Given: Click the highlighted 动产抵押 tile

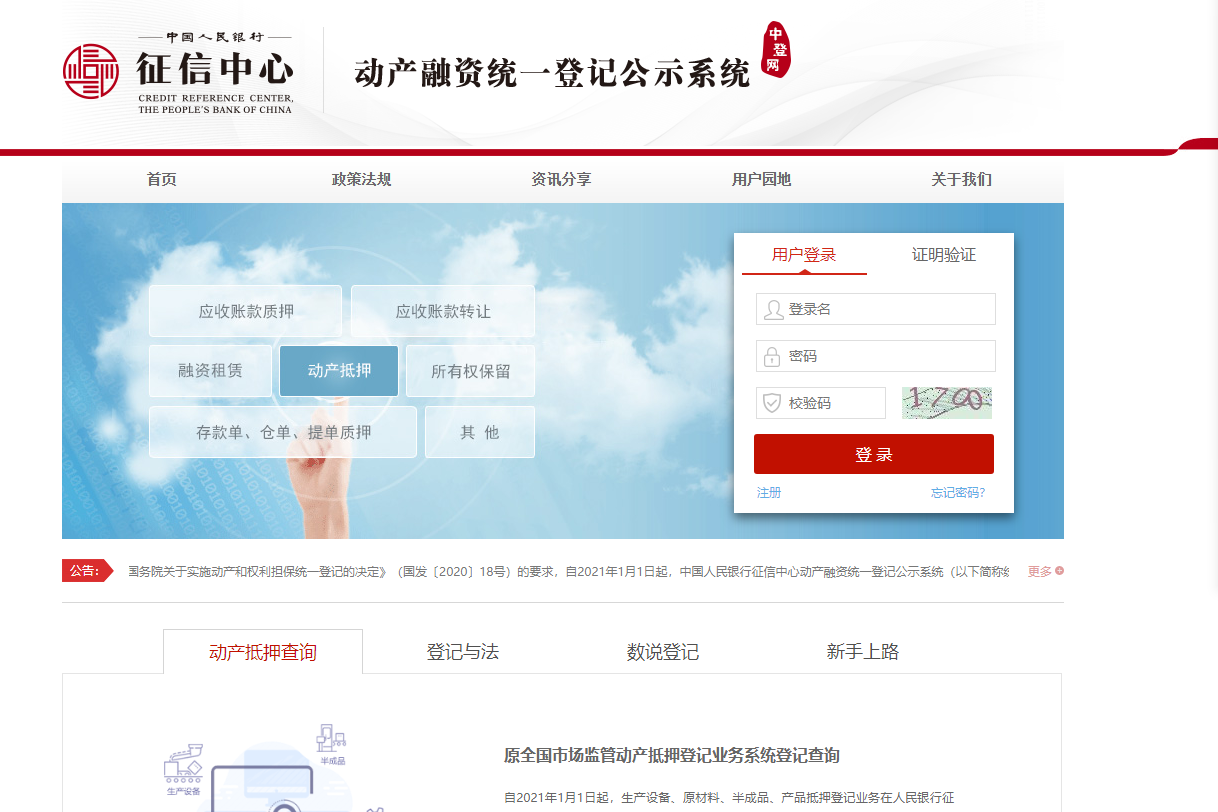Looking at the screenshot, I should (x=339, y=371).
